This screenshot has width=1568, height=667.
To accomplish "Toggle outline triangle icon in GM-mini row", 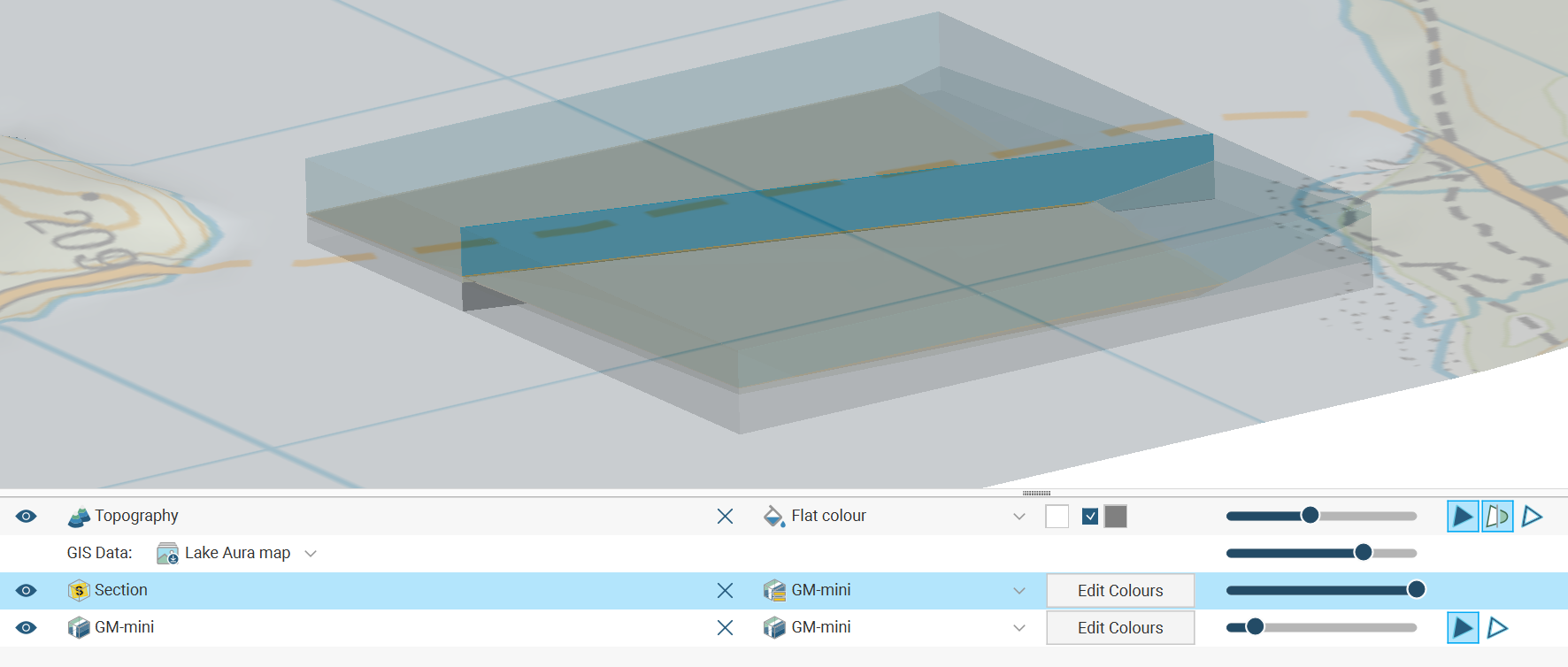I will [x=1497, y=627].
